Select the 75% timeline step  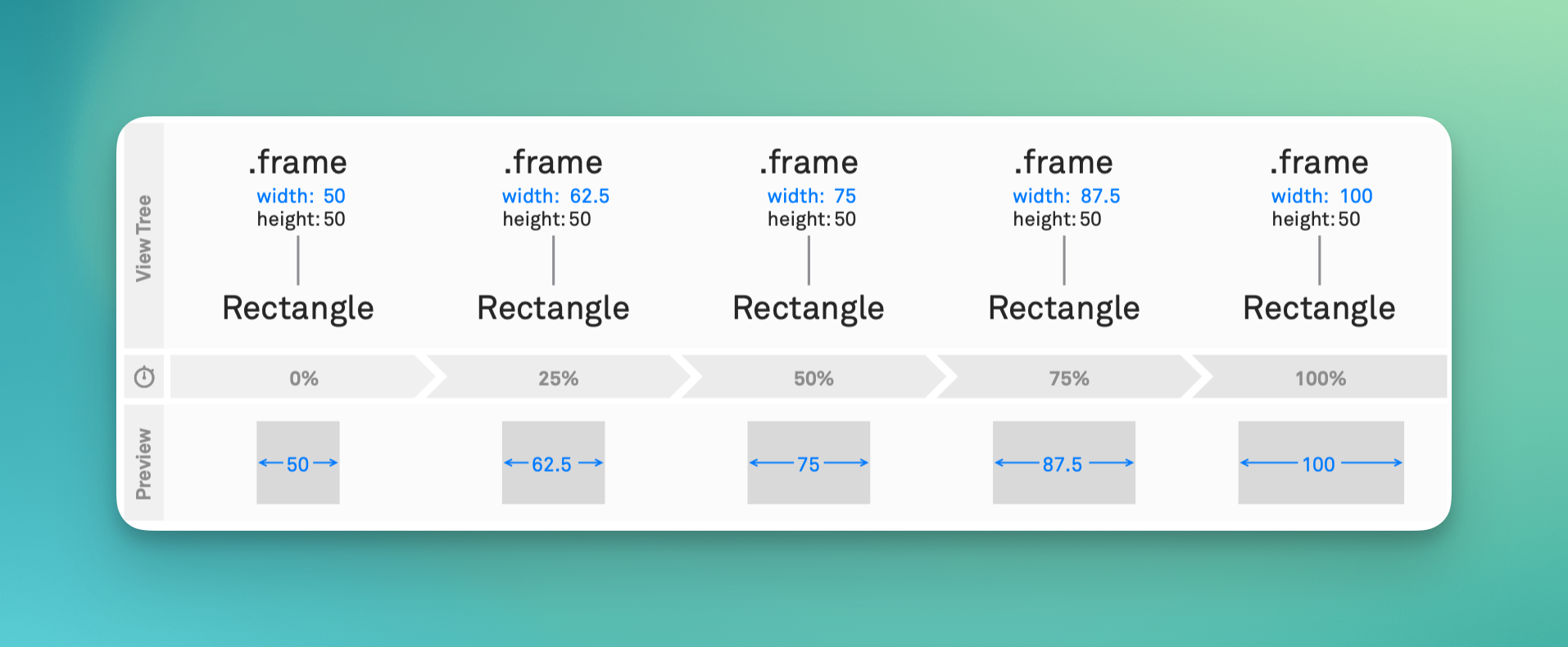(1069, 378)
